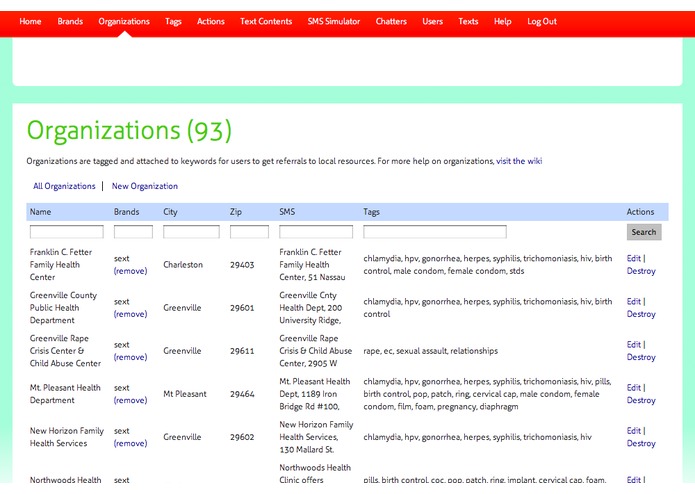Go to the Users page

433,21
